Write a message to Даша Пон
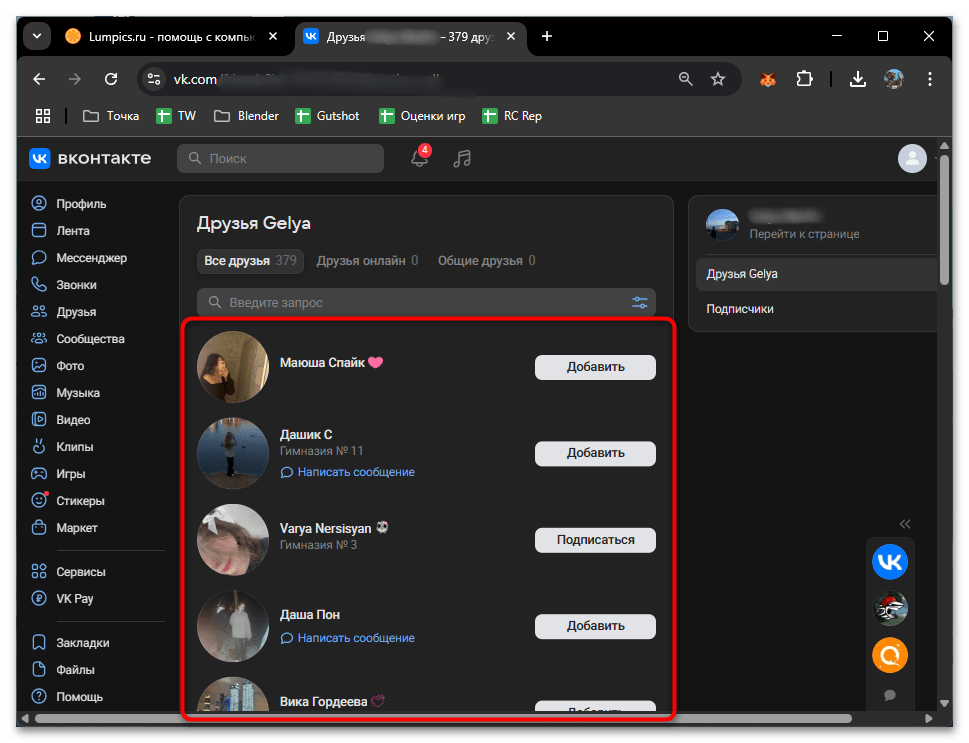Viewport: 969px width, 743px height. pyautogui.click(x=347, y=638)
